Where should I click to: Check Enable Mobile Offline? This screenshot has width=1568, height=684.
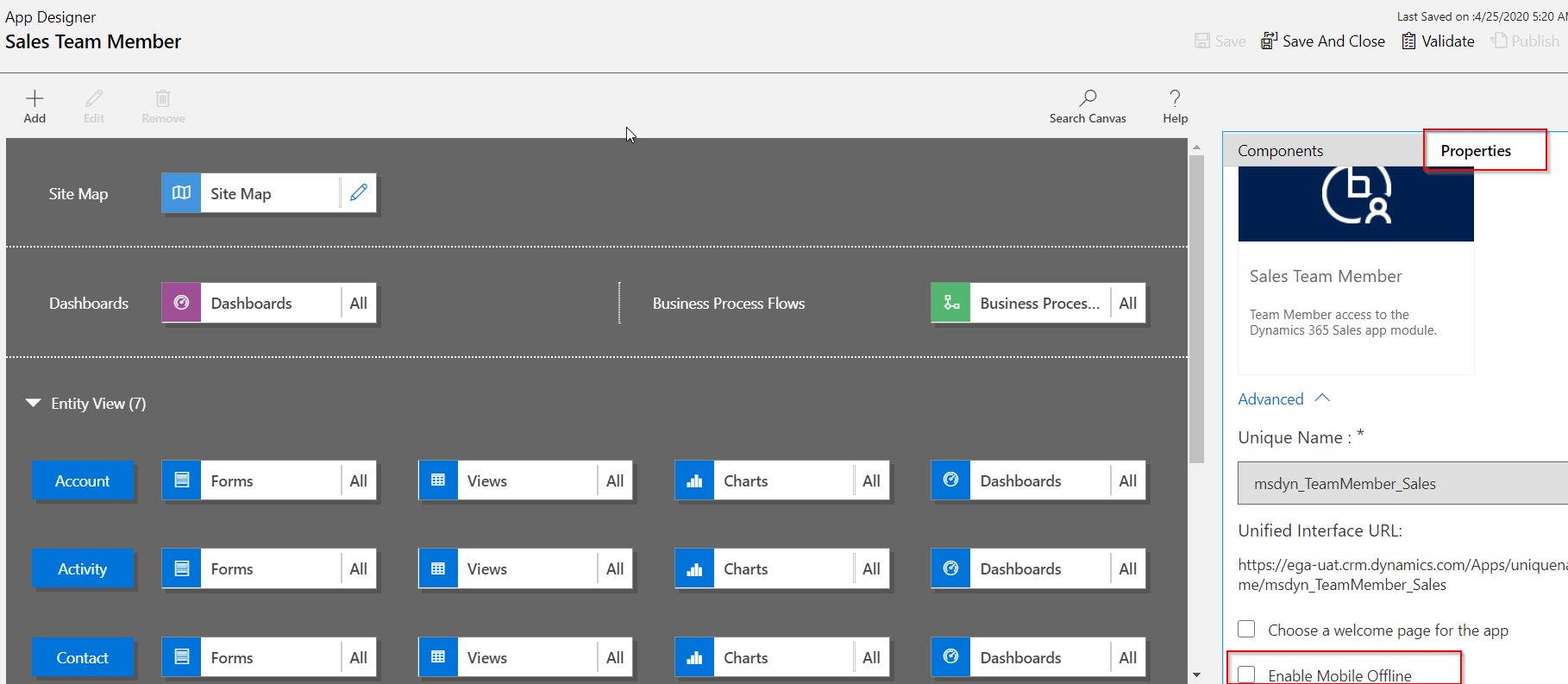tap(1246, 675)
